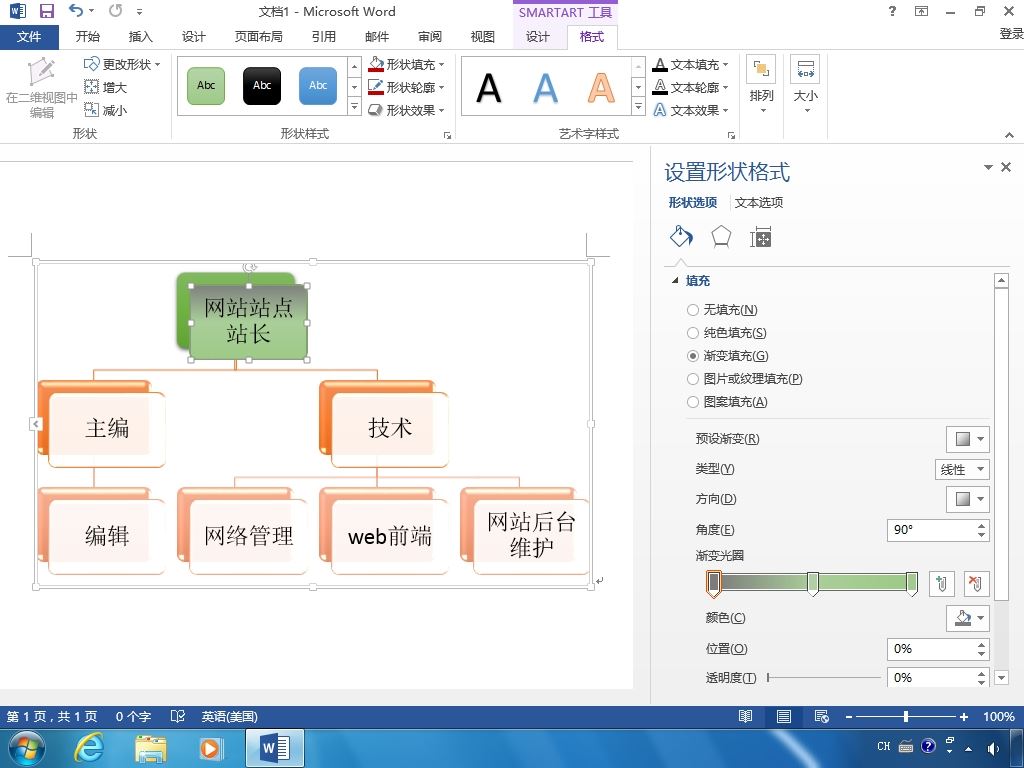Image resolution: width=1024 pixels, height=768 pixels.
Task: Expand the 类型 线性 type combo box
Action: click(962, 469)
